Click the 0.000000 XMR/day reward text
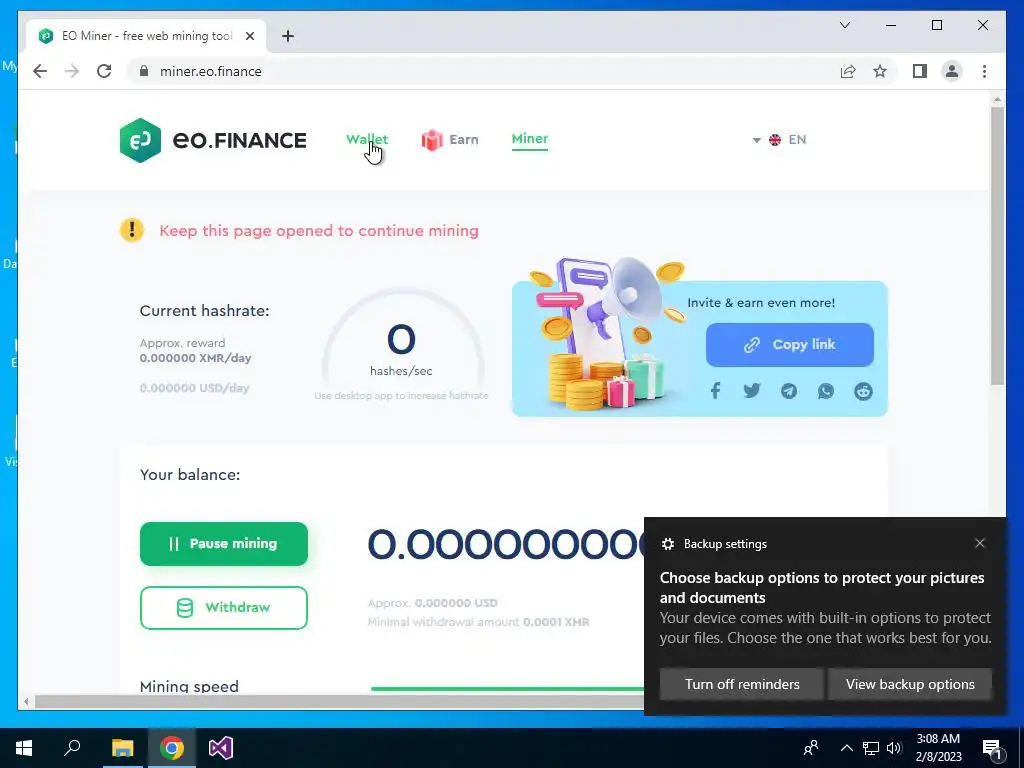1024x768 pixels. pyautogui.click(x=195, y=358)
